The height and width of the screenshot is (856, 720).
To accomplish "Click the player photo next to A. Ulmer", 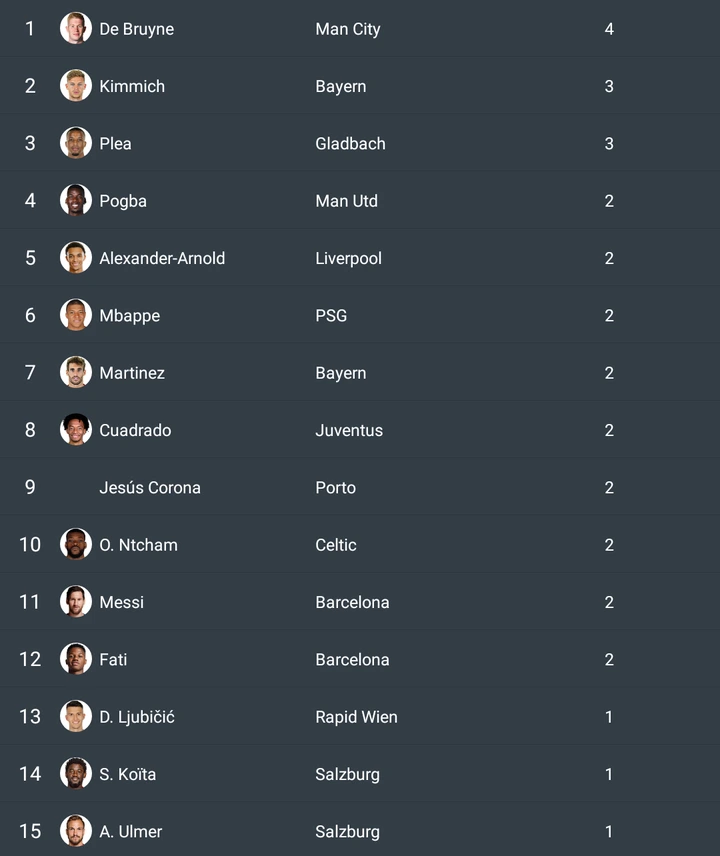I will point(76,831).
